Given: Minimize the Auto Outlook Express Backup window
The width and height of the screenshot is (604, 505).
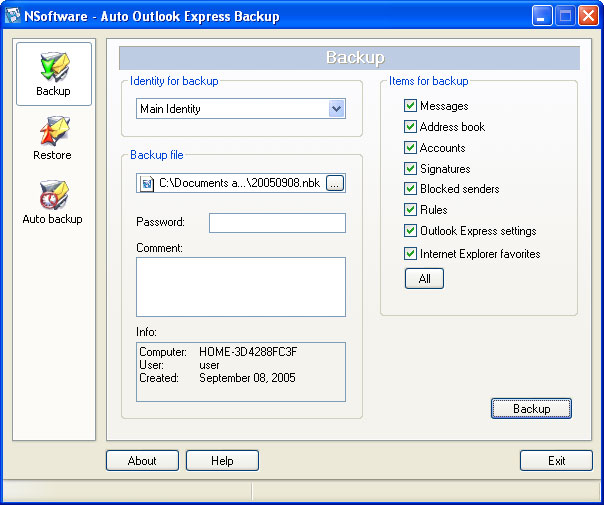Looking at the screenshot, I should coord(541,16).
